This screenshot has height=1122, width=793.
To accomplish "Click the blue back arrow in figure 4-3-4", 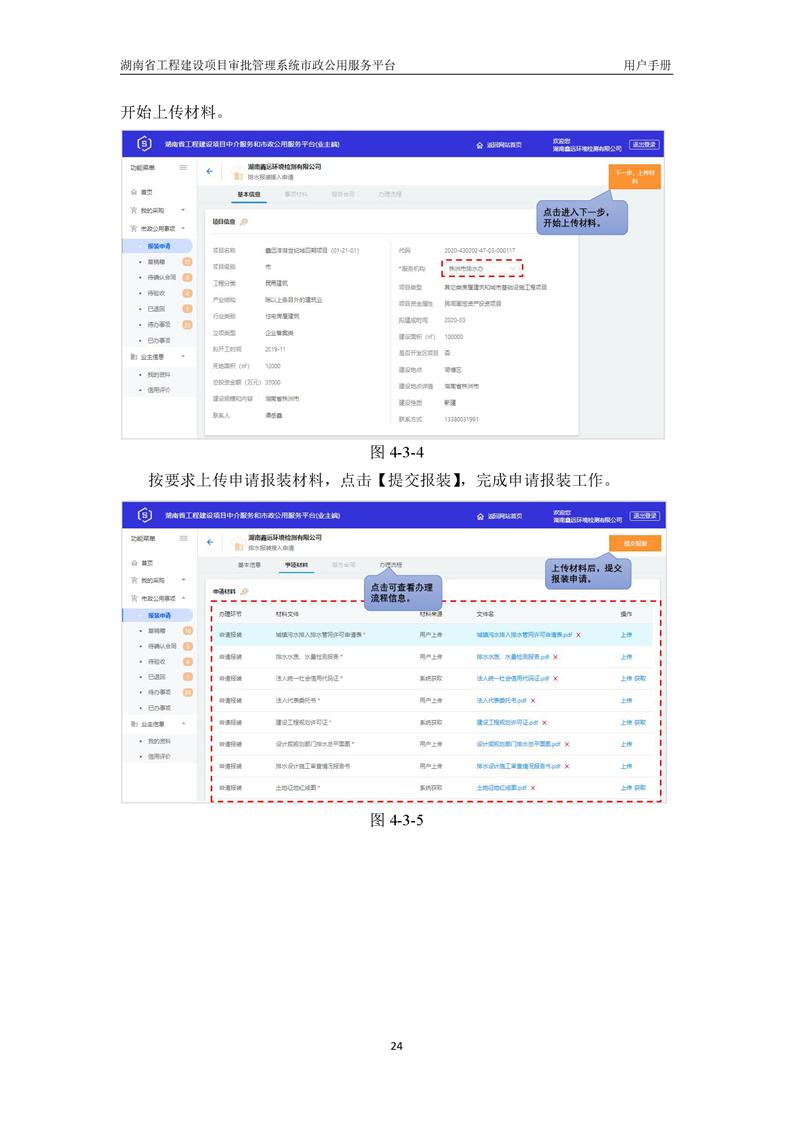I will tap(210, 172).
